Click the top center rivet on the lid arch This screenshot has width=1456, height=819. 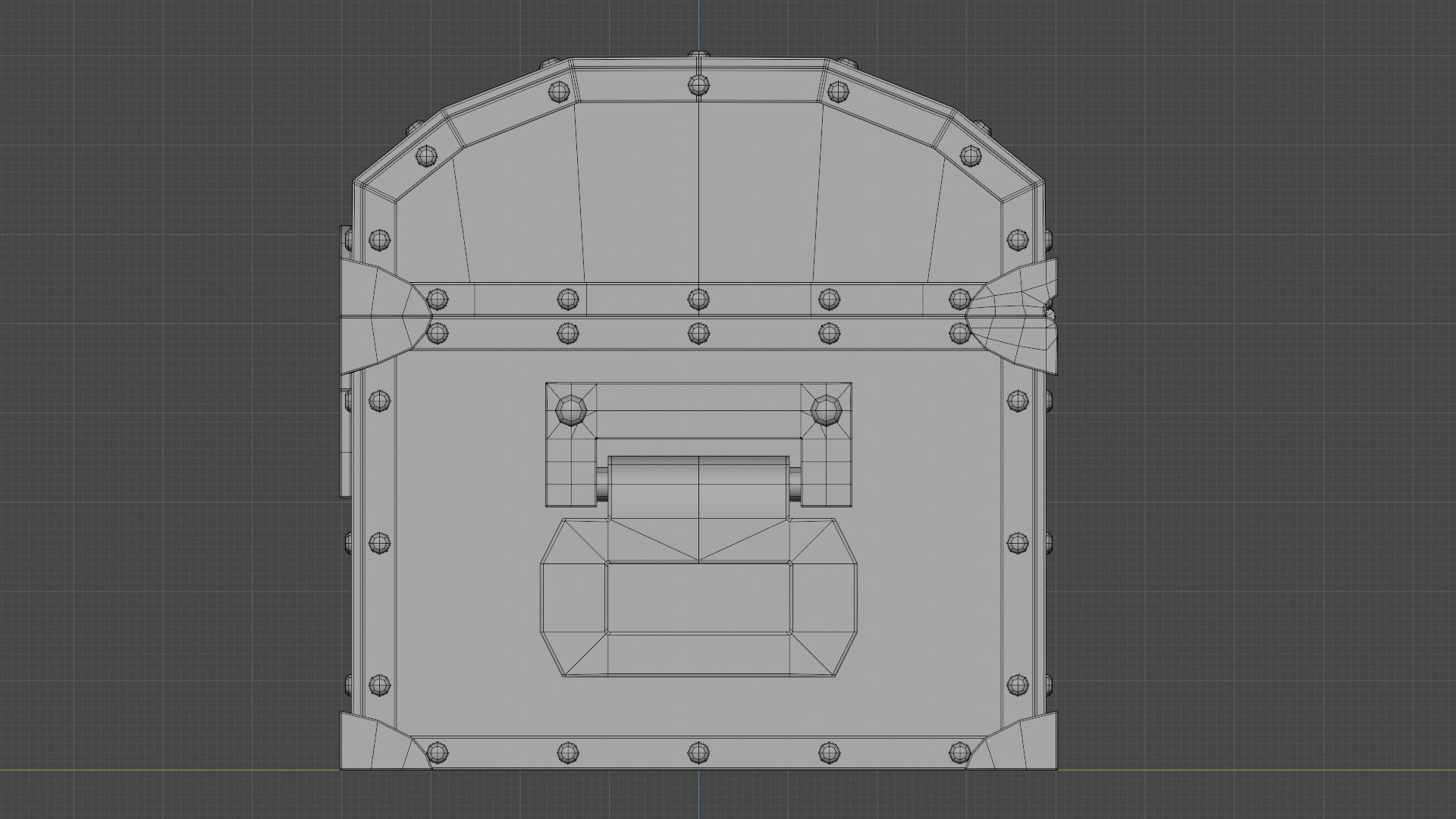click(x=698, y=85)
